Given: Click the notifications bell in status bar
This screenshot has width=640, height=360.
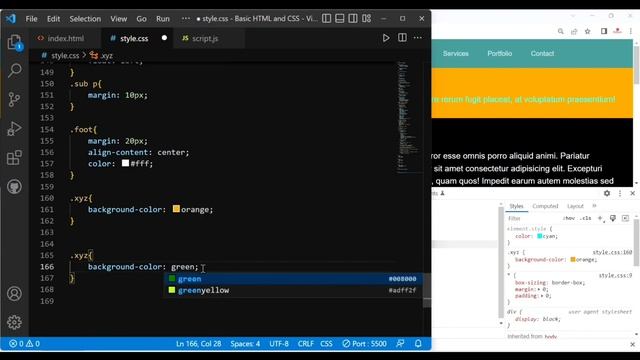Looking at the screenshot, I should point(418,344).
